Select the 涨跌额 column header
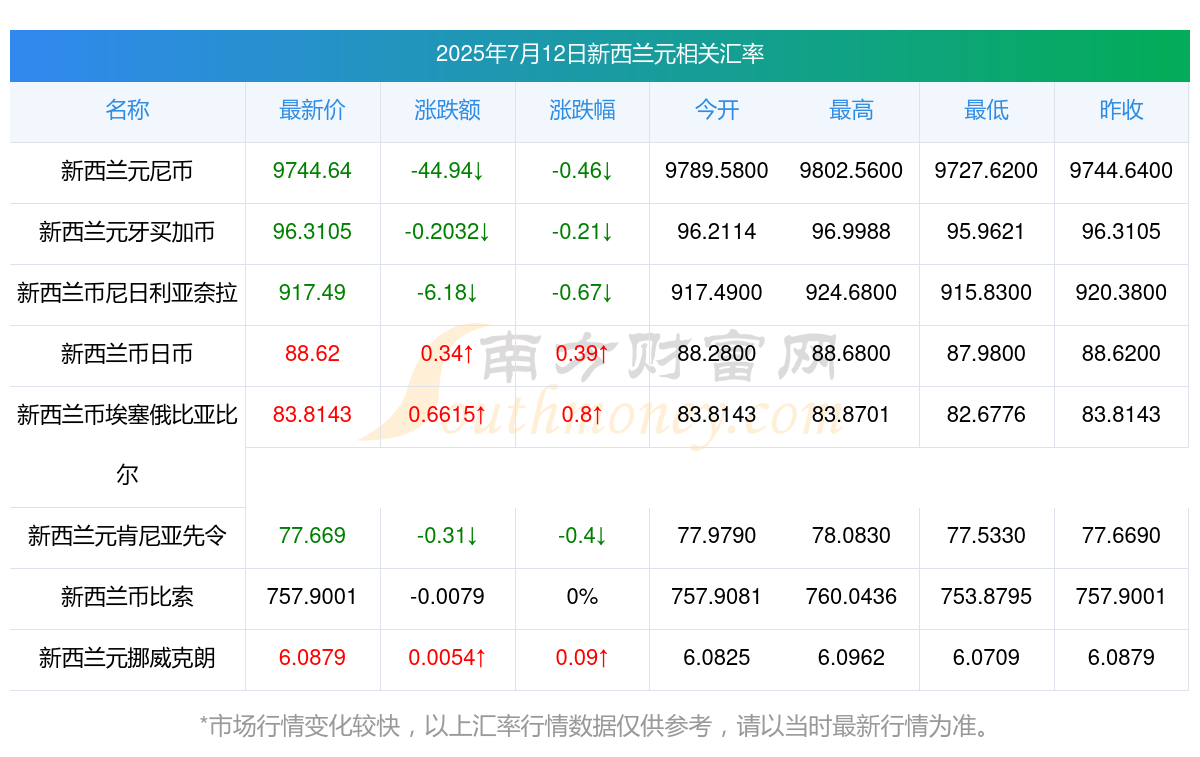Image resolution: width=1200 pixels, height=757 pixels. tap(447, 110)
